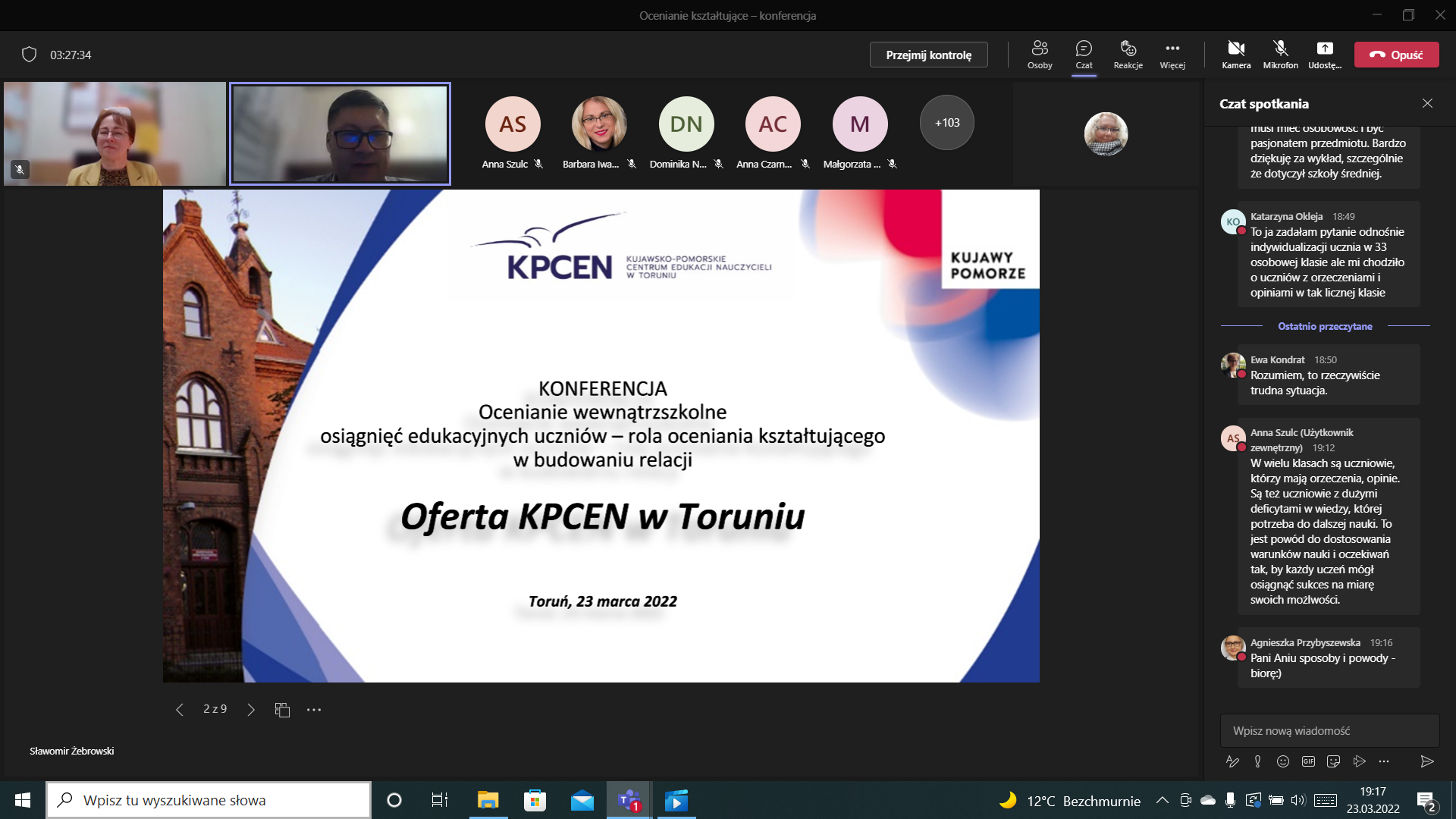This screenshot has width=1456, height=819.
Task: Select Dominika N... participant avatar
Action: (x=686, y=124)
